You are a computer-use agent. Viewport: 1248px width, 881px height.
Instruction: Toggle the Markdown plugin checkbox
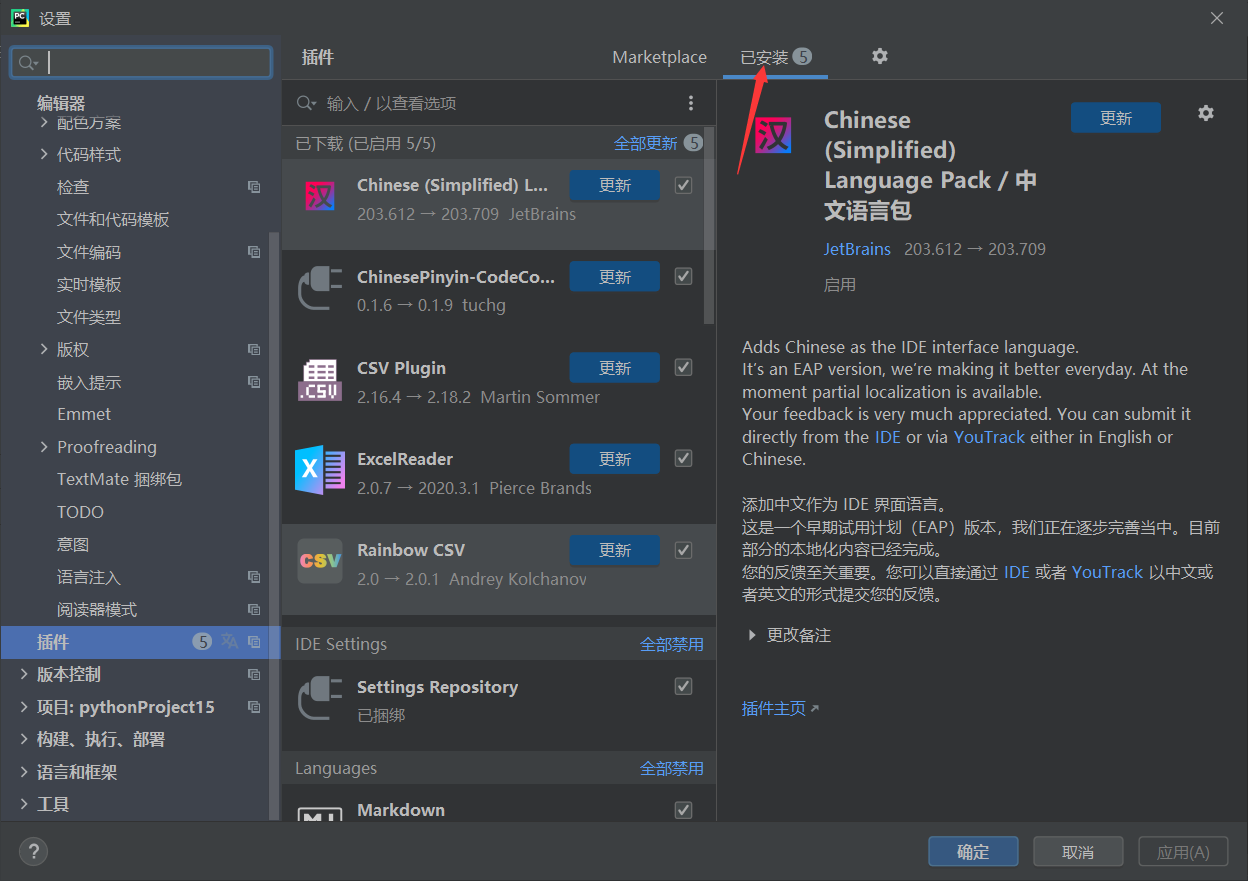tap(684, 809)
